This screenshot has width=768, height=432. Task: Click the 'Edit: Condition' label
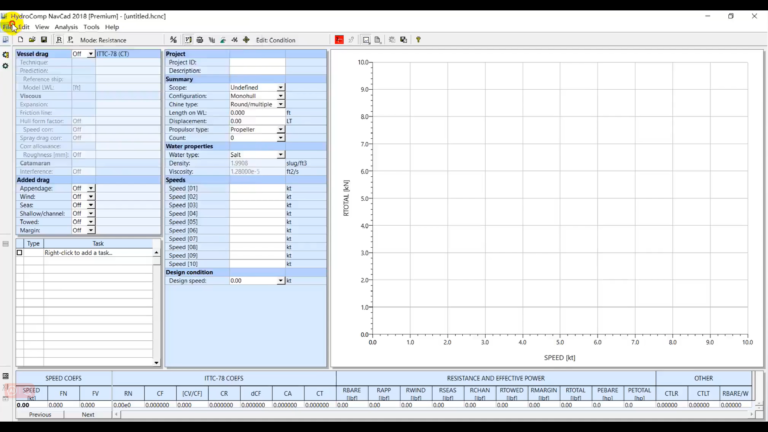point(276,40)
